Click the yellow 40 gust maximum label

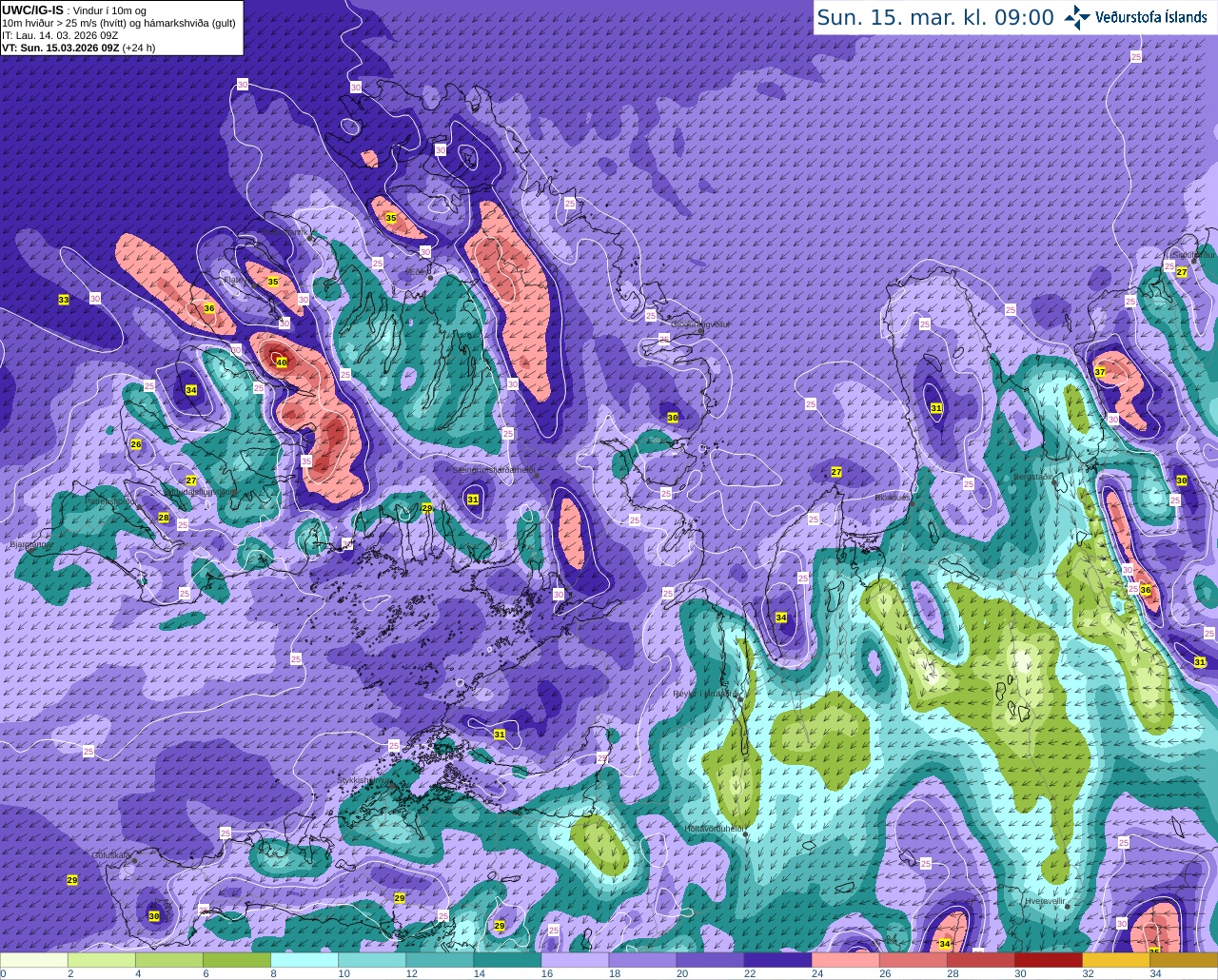coord(281,363)
